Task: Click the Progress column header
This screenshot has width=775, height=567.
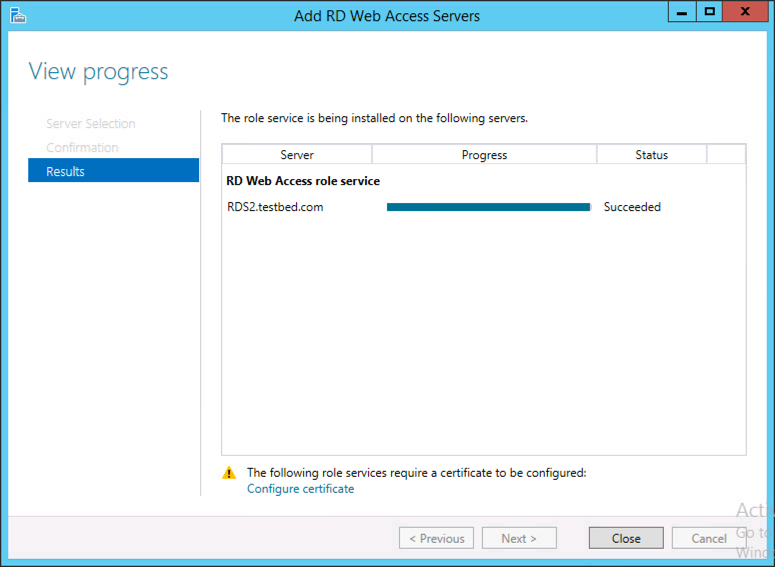Action: [x=484, y=155]
